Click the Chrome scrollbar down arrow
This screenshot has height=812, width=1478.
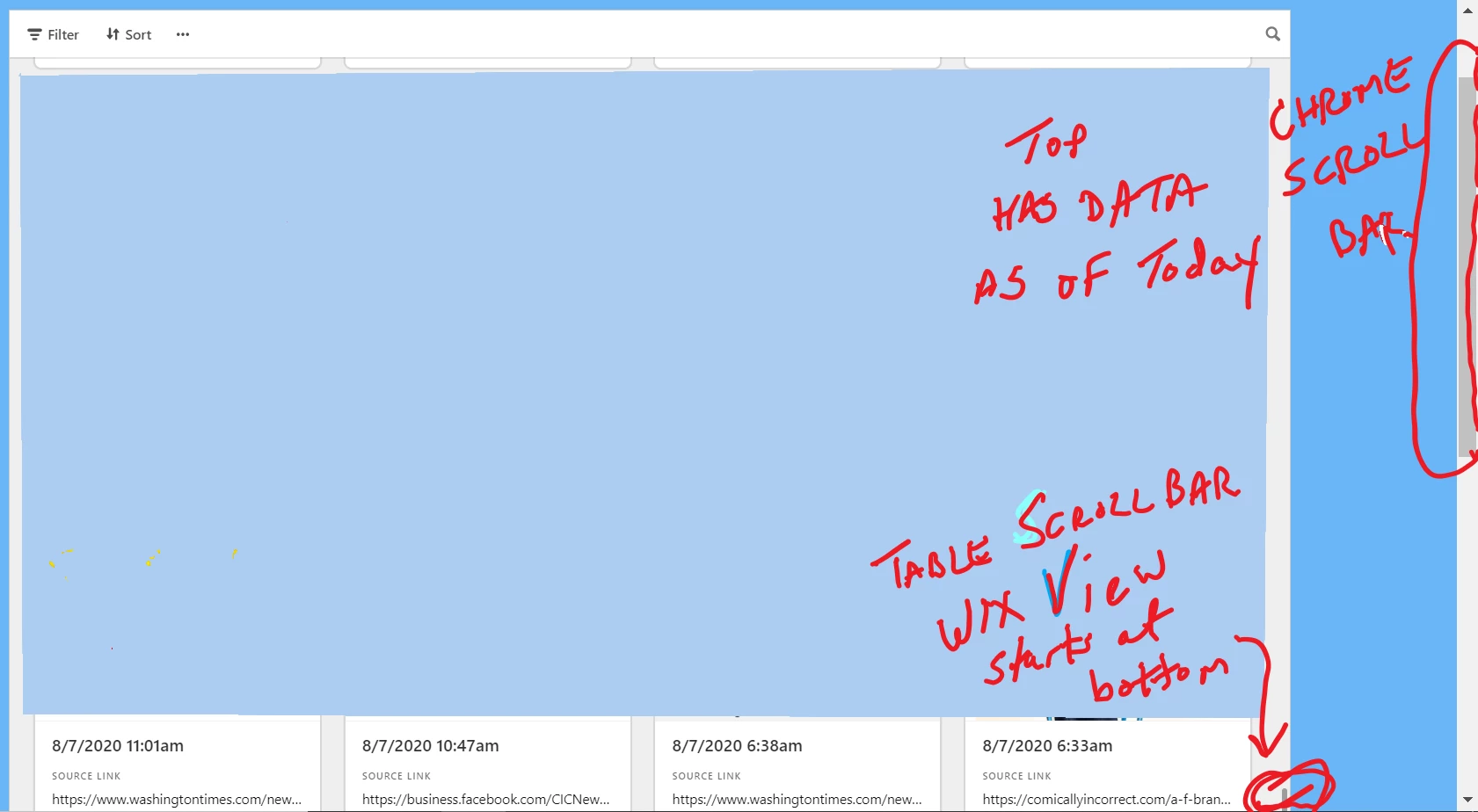pos(1467,801)
